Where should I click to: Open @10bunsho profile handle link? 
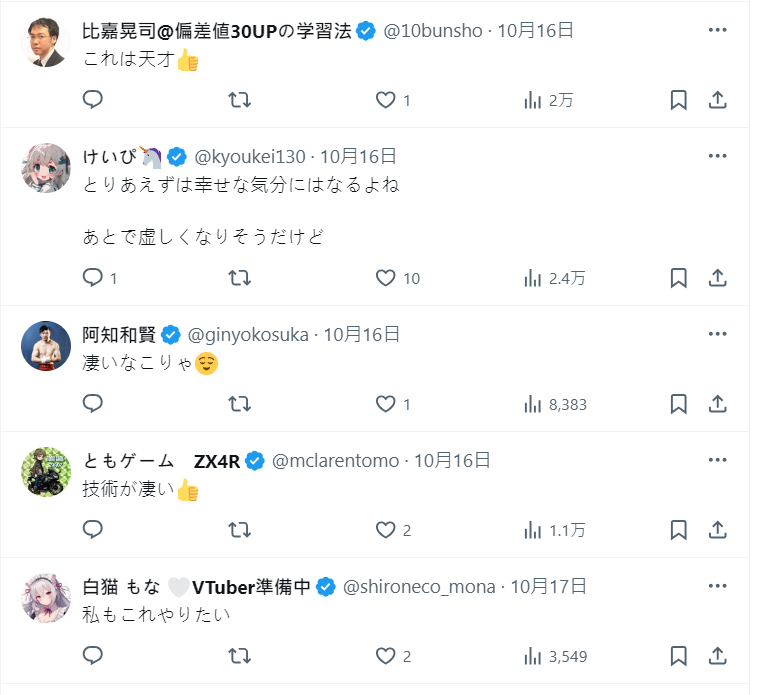coord(434,30)
